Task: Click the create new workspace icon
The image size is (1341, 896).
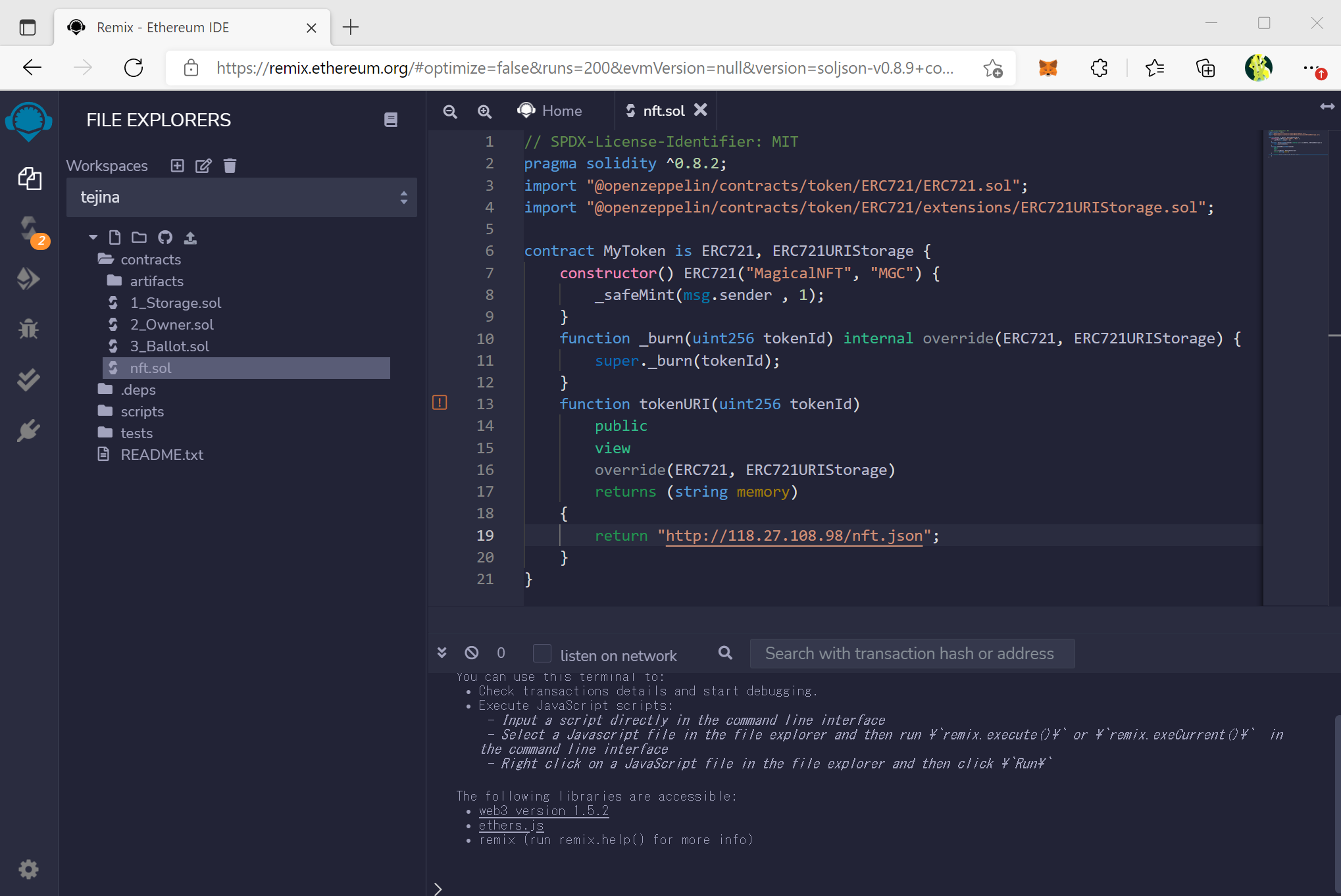Action: 177,166
